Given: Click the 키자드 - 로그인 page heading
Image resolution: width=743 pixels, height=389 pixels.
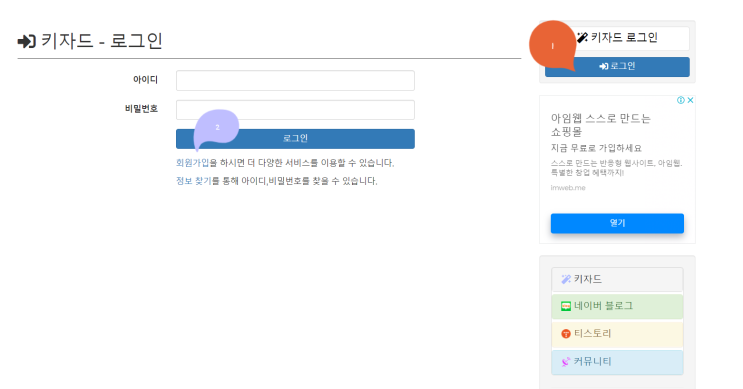Looking at the screenshot, I should coord(90,41).
